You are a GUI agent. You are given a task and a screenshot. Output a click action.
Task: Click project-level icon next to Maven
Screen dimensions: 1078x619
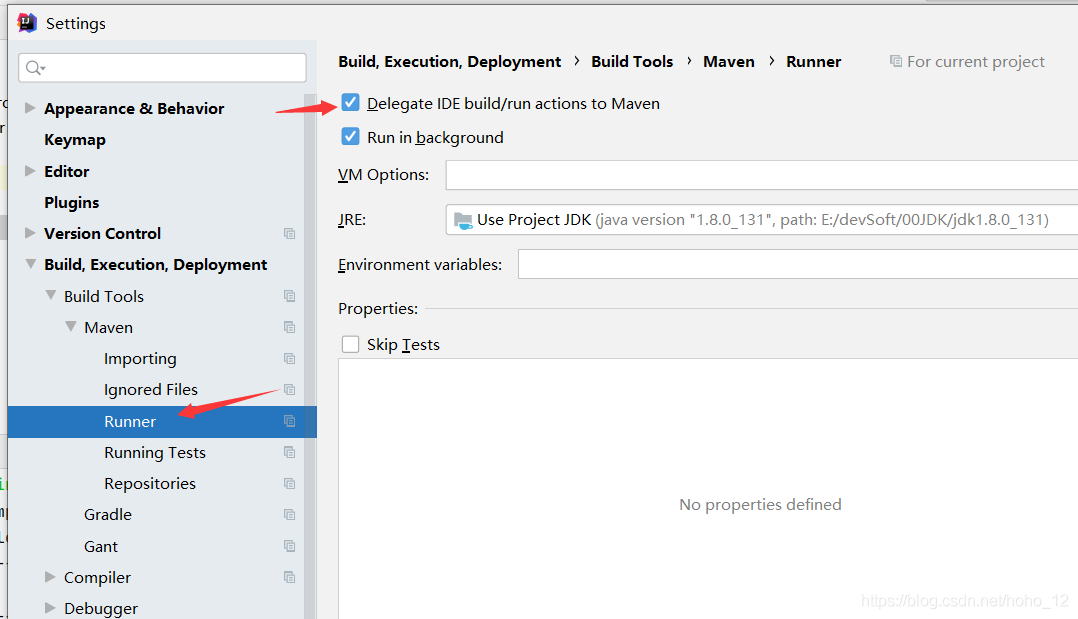289,327
